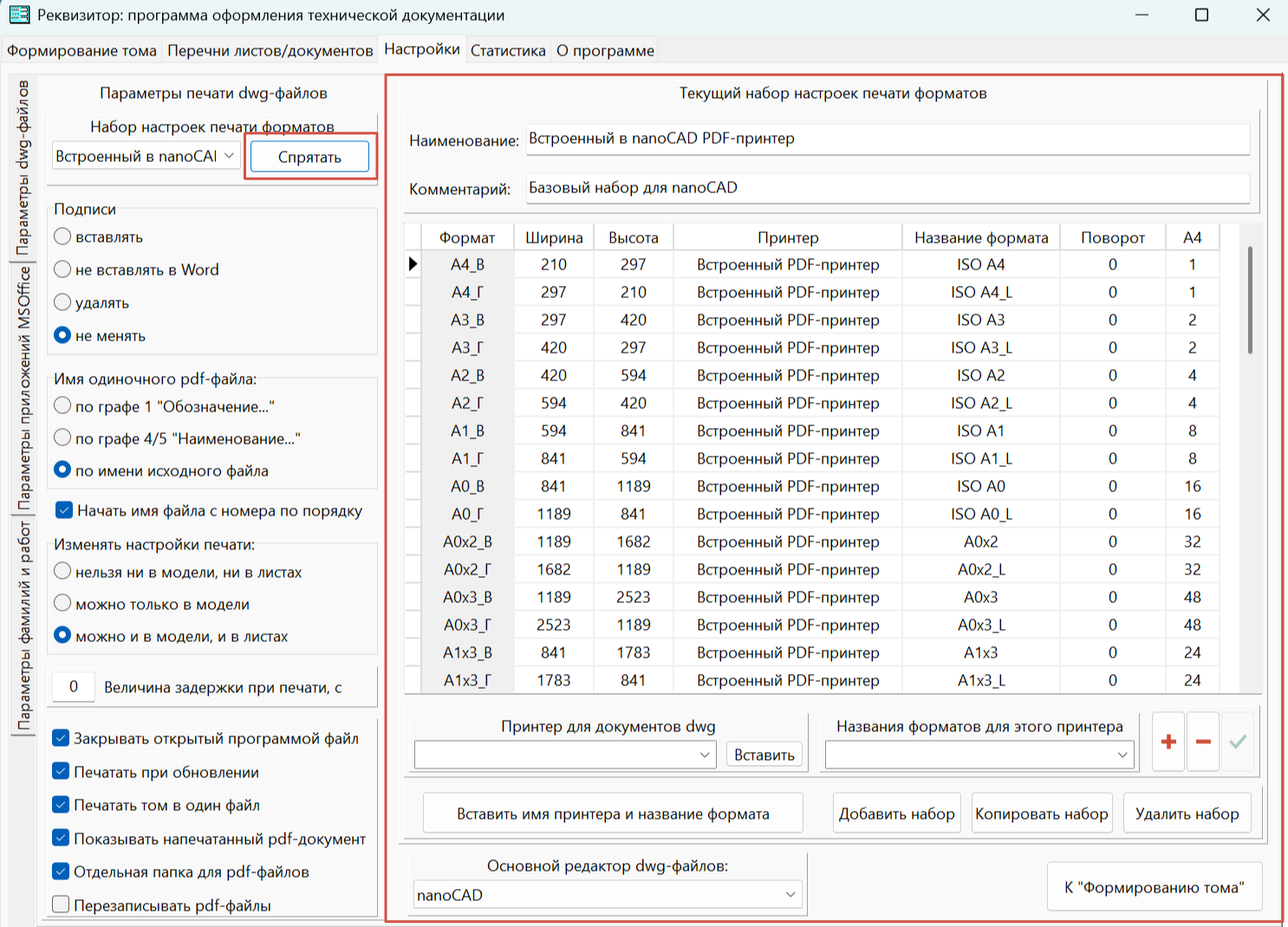The width and height of the screenshot is (1288, 927).
Task: Click the 'A3_Г' format cell
Action: pos(467,347)
